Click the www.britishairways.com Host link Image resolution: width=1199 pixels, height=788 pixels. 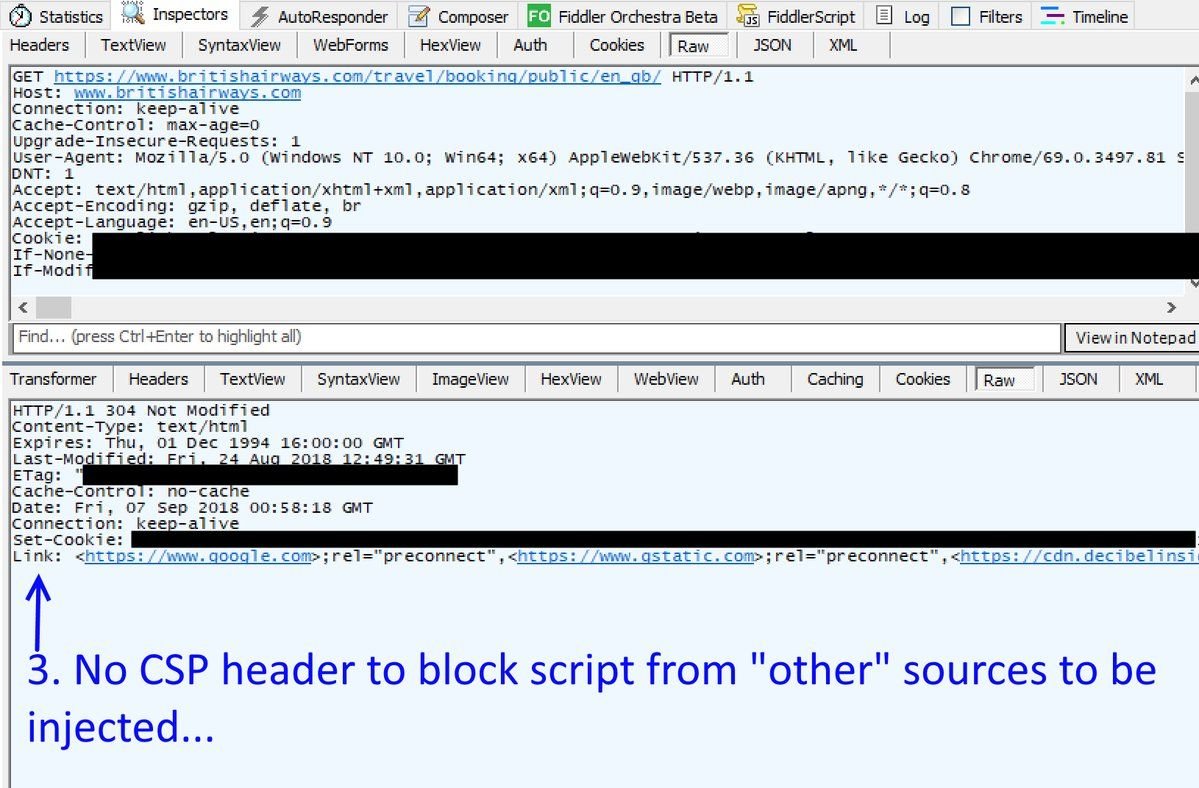point(187,92)
